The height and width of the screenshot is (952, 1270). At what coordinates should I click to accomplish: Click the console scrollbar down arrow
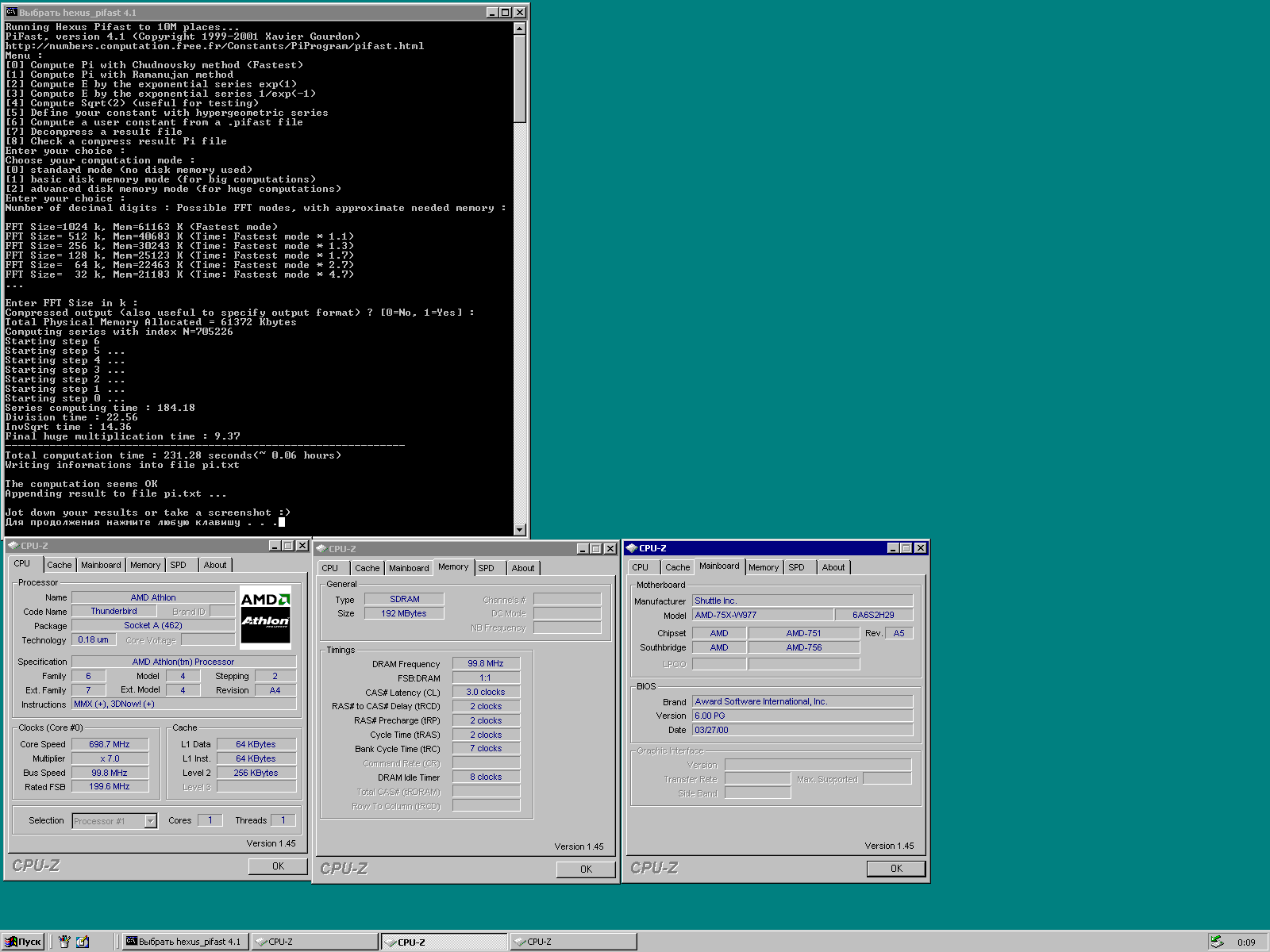tap(520, 530)
